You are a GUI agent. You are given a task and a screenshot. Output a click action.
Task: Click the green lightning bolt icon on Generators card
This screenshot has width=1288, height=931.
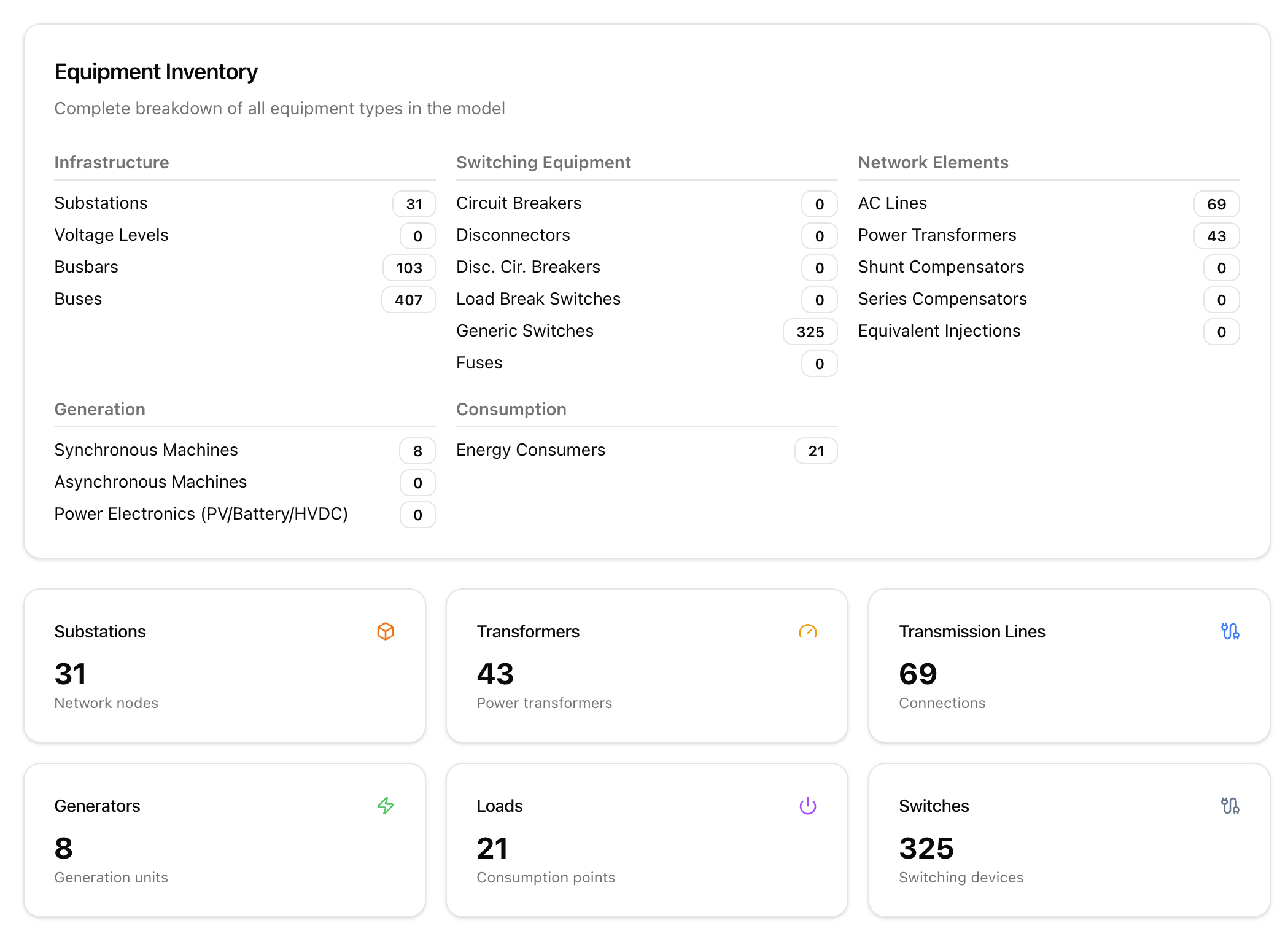pyautogui.click(x=385, y=806)
